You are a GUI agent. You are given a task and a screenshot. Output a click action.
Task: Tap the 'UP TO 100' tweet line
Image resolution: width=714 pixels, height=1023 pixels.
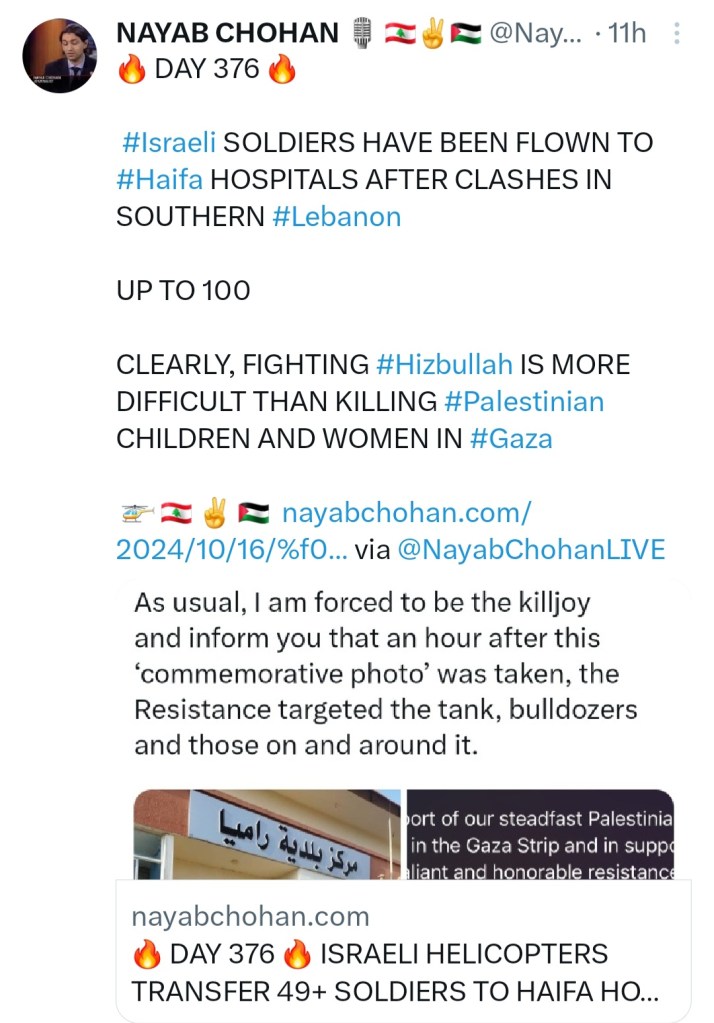(x=183, y=291)
